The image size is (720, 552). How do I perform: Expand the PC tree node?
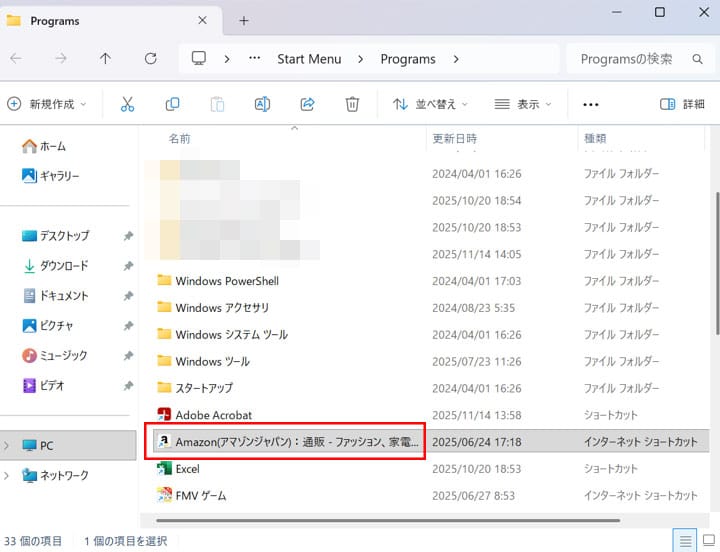pyautogui.click(x=8, y=445)
